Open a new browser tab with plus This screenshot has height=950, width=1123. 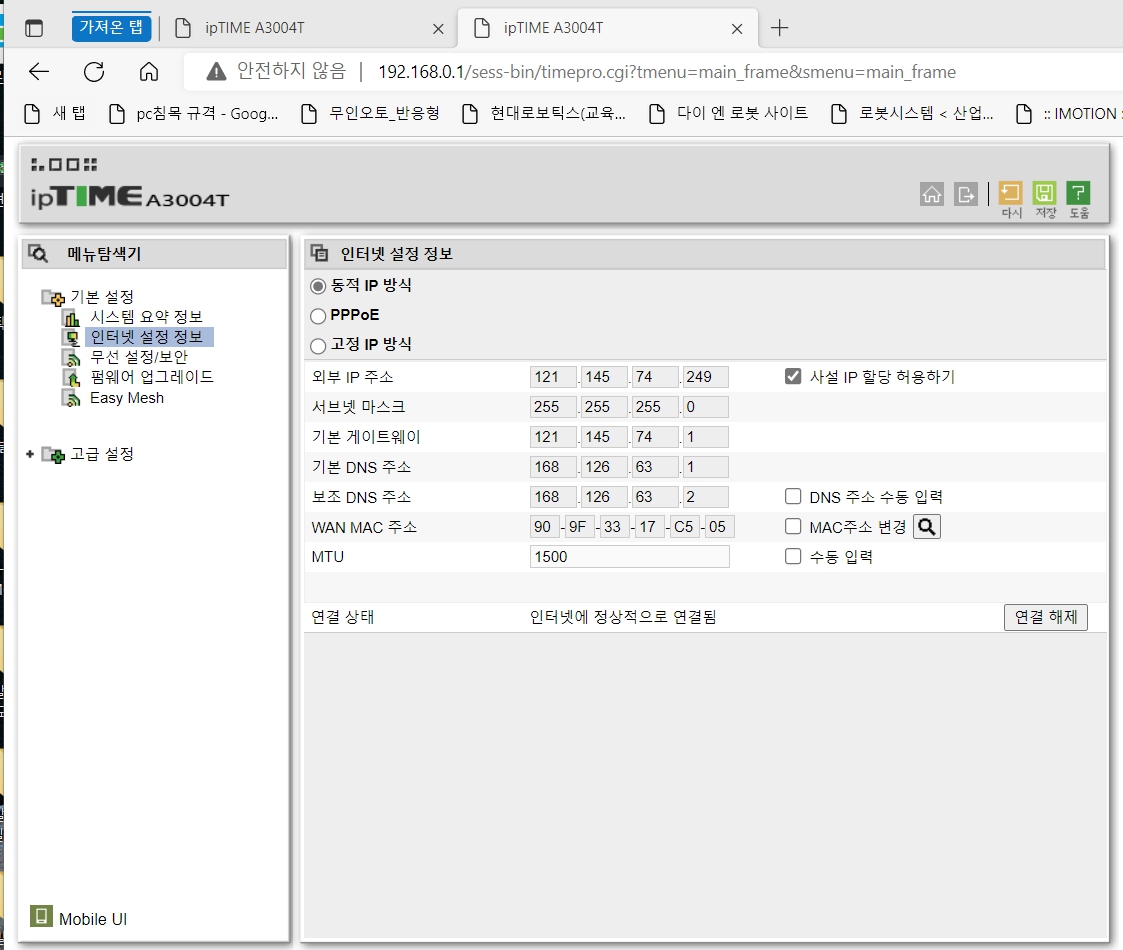point(779,28)
